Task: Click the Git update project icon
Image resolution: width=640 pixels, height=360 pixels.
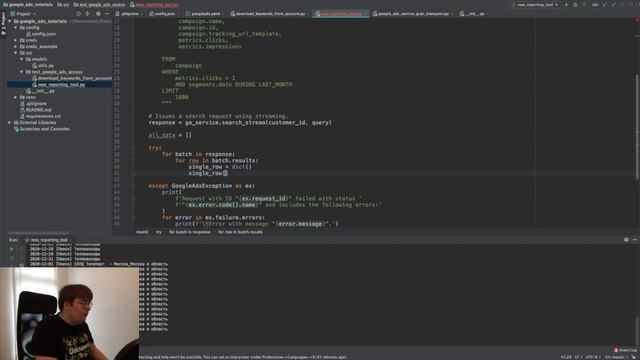Action: point(604,5)
